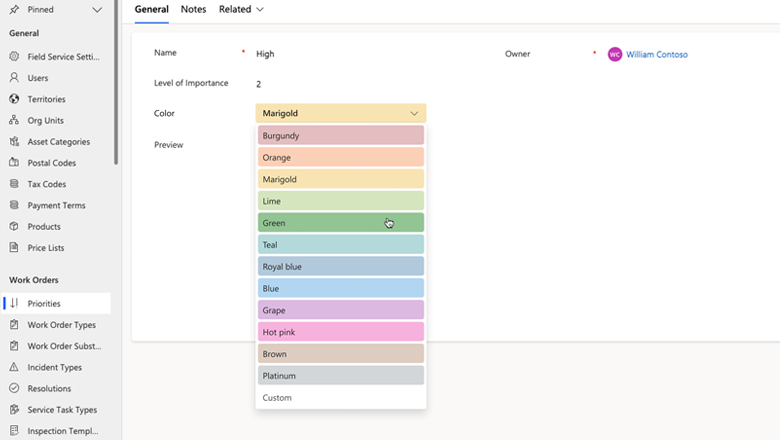The image size is (780, 440).
Task: Open William Contoso owner link
Action: [657, 54]
